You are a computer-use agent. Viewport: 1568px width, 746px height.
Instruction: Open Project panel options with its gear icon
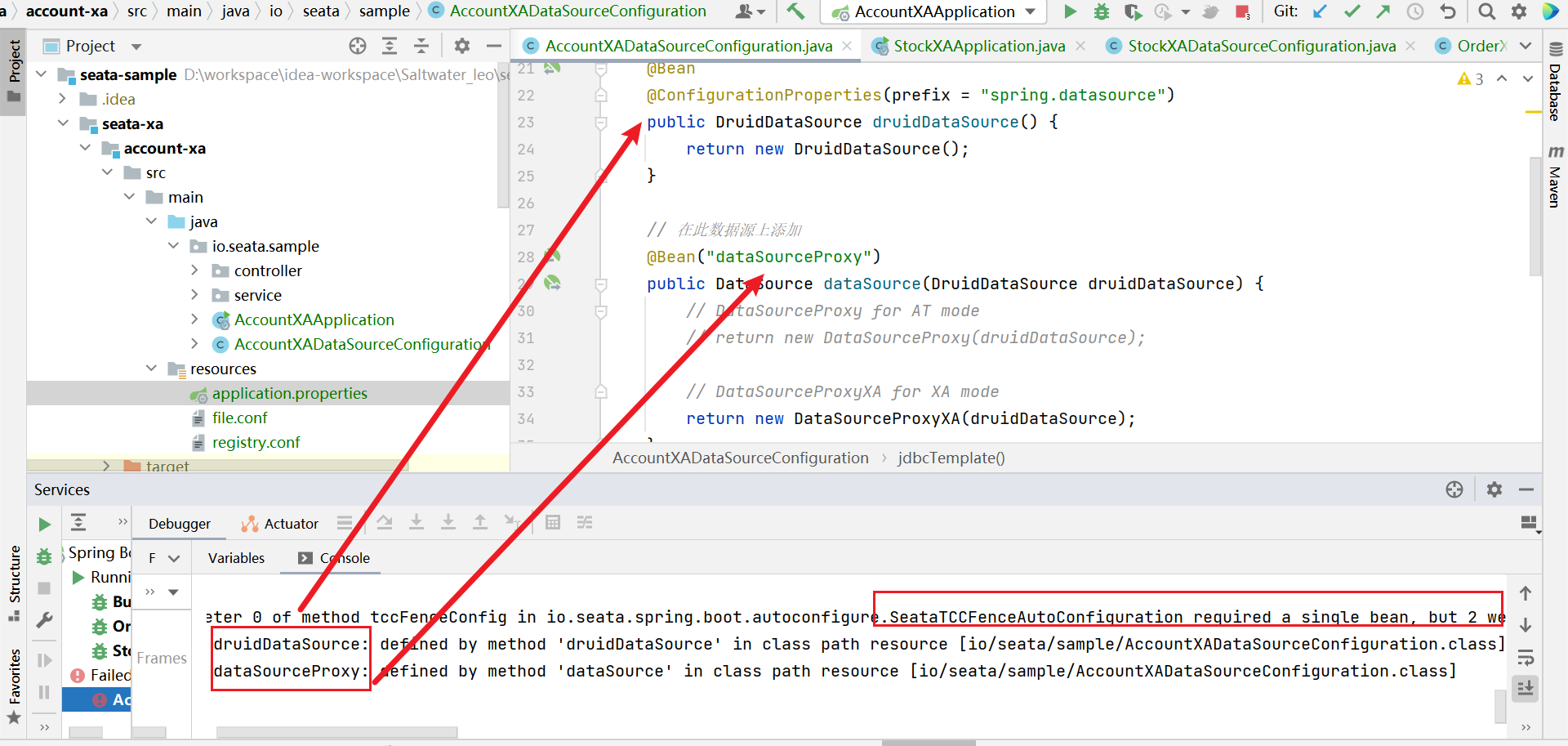[462, 46]
